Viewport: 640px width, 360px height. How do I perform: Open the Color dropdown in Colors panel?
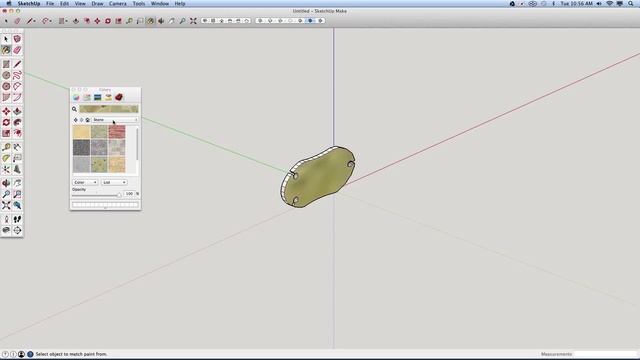tap(85, 182)
